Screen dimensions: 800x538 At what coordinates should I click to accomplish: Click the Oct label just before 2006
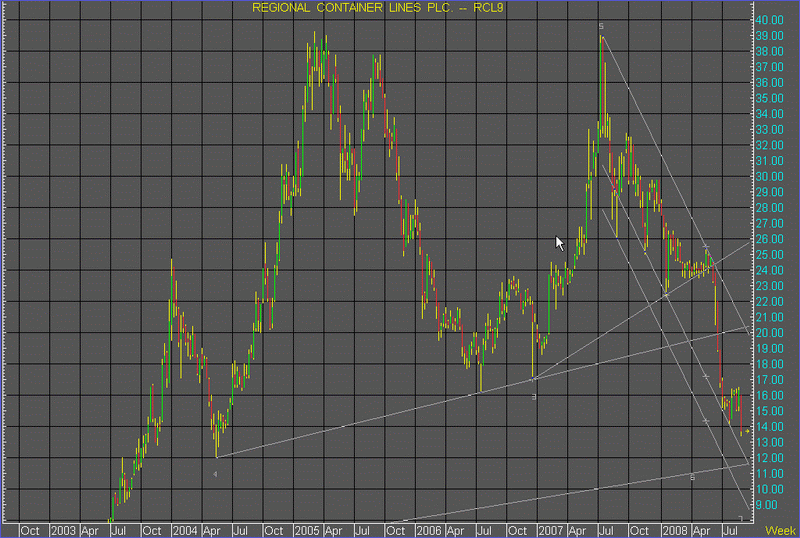(395, 531)
